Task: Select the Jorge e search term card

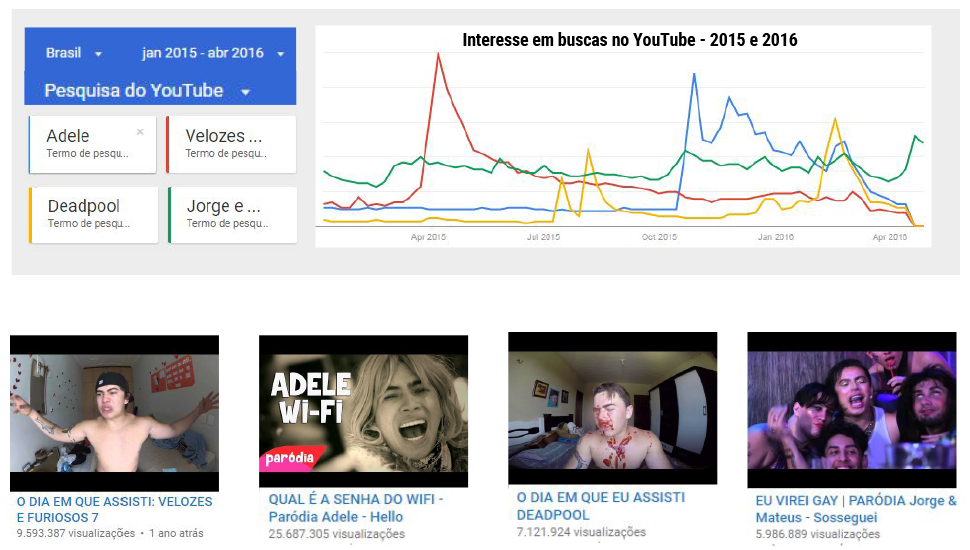Action: (x=233, y=215)
